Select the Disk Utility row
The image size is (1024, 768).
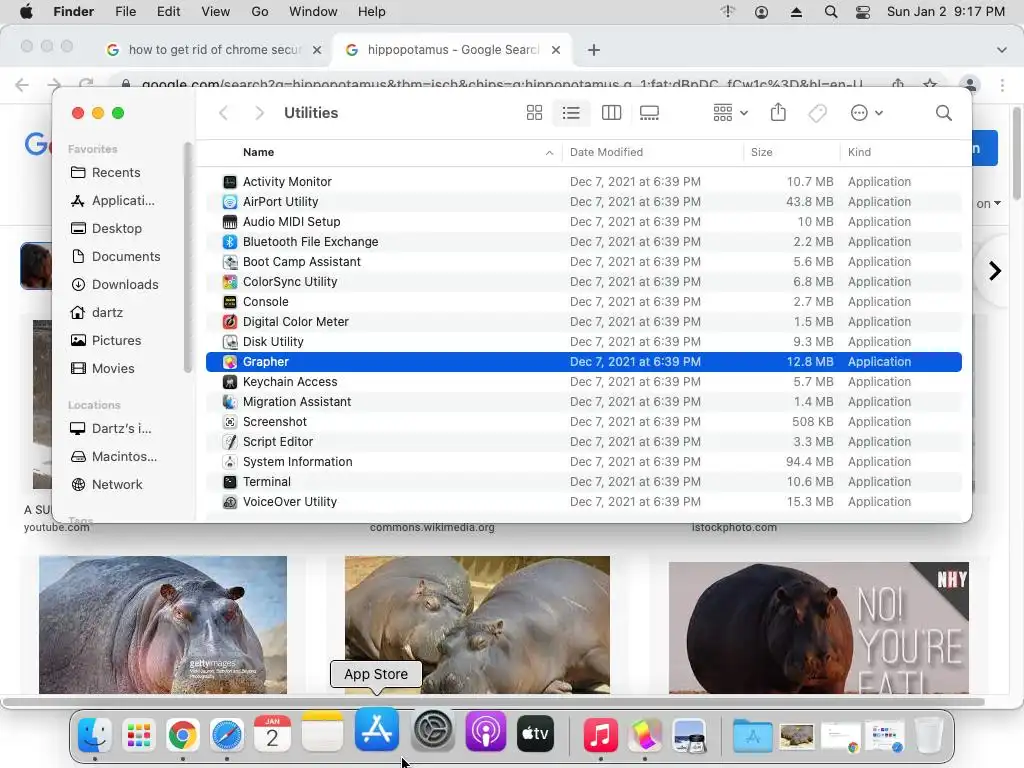[x=583, y=342]
